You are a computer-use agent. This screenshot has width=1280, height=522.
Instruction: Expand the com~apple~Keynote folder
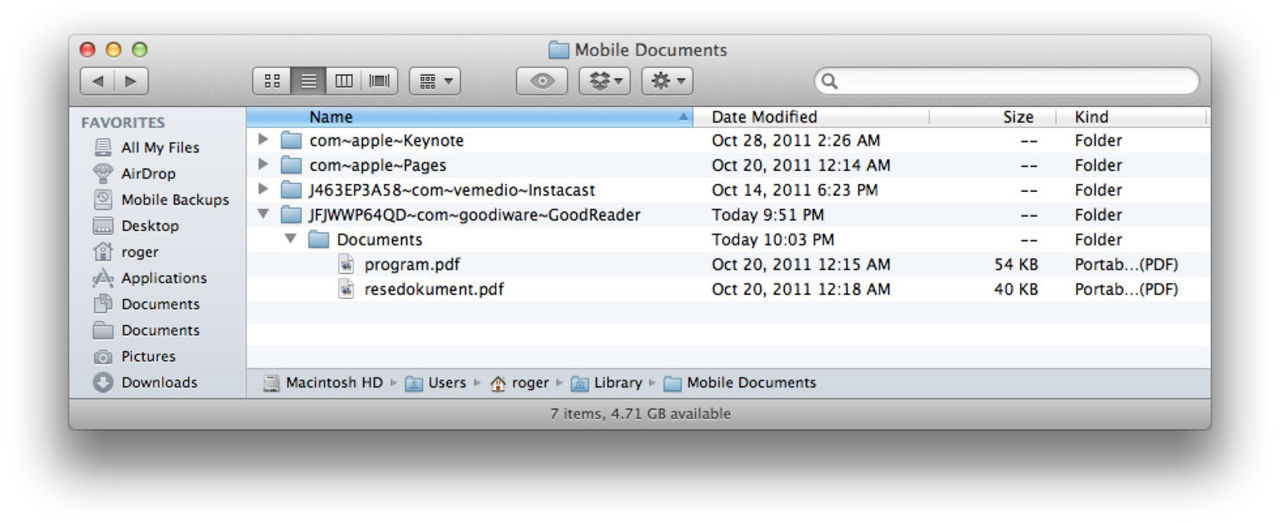[x=263, y=140]
